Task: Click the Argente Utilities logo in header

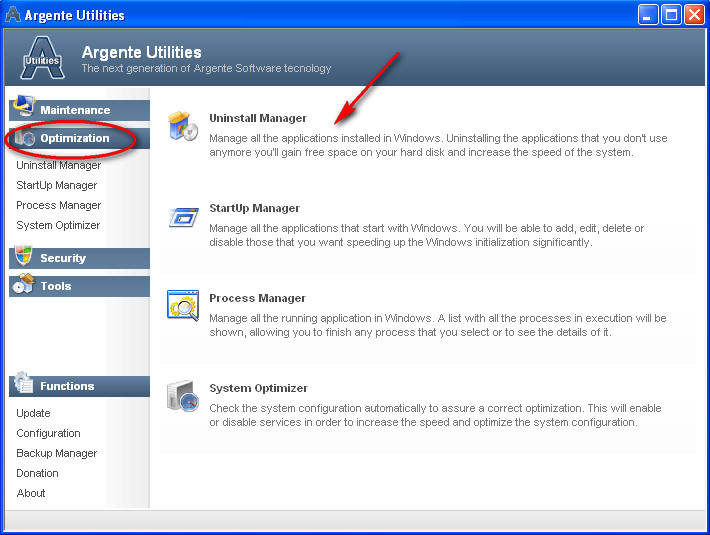Action: click(x=43, y=57)
